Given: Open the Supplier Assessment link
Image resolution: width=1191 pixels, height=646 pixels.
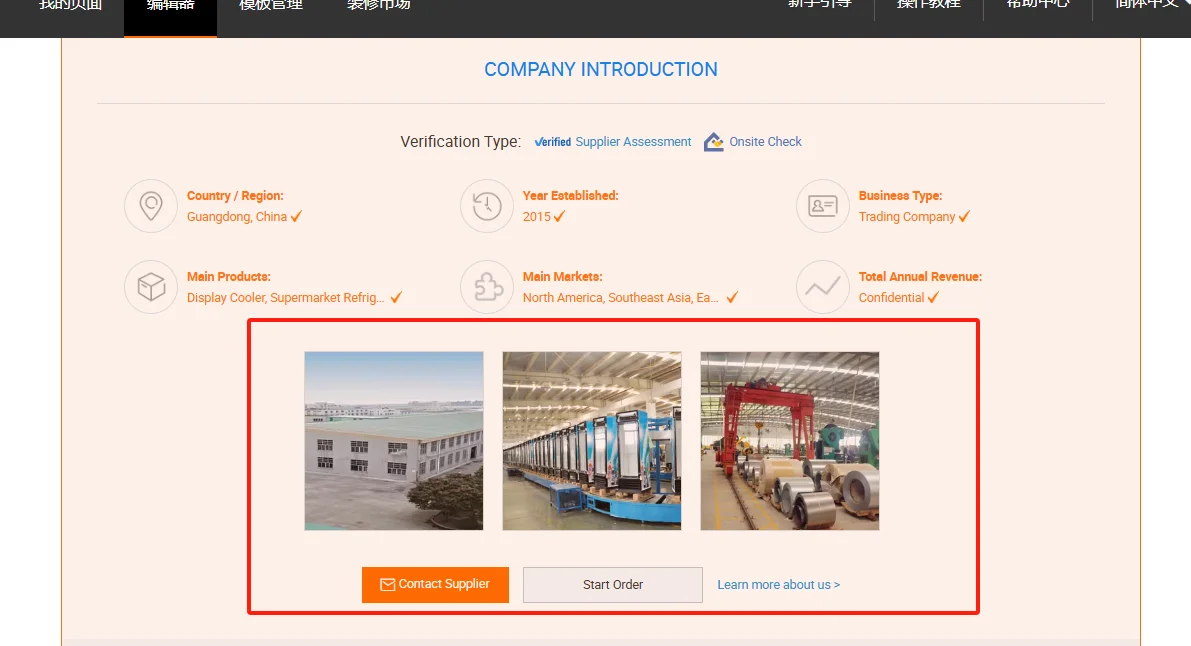Looking at the screenshot, I should coord(633,142).
